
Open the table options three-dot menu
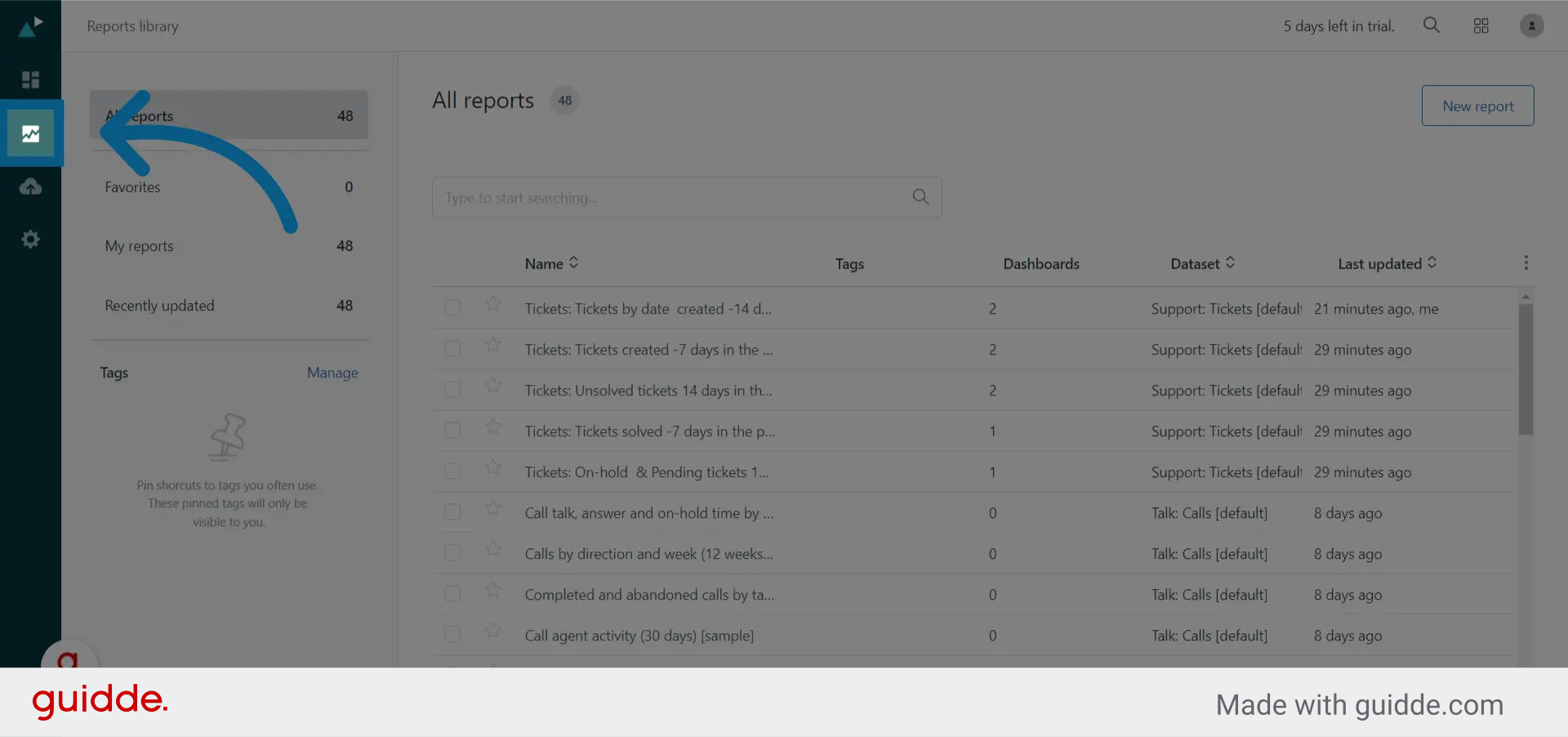tap(1528, 262)
